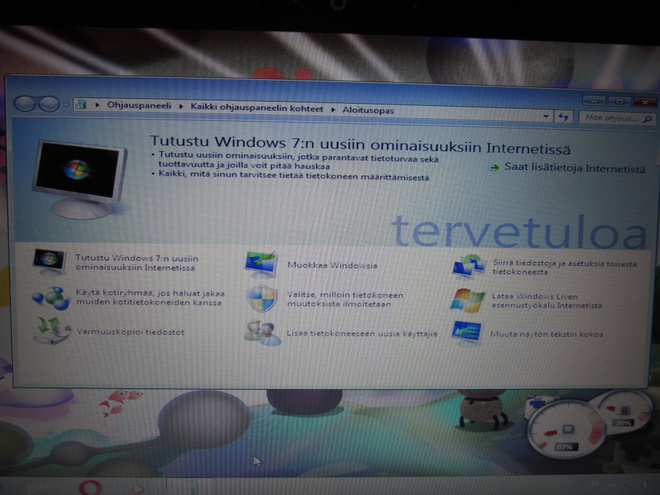The height and width of the screenshot is (495, 660).
Task: Select the Muokkaa Windowsia icon
Action: click(x=261, y=265)
